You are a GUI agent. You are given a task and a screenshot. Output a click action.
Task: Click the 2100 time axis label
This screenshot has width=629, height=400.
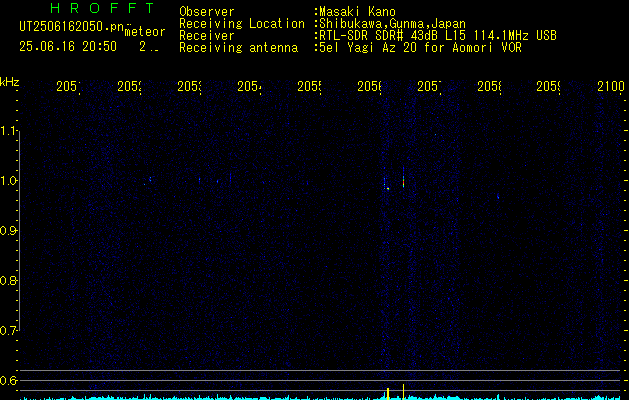pos(611,86)
